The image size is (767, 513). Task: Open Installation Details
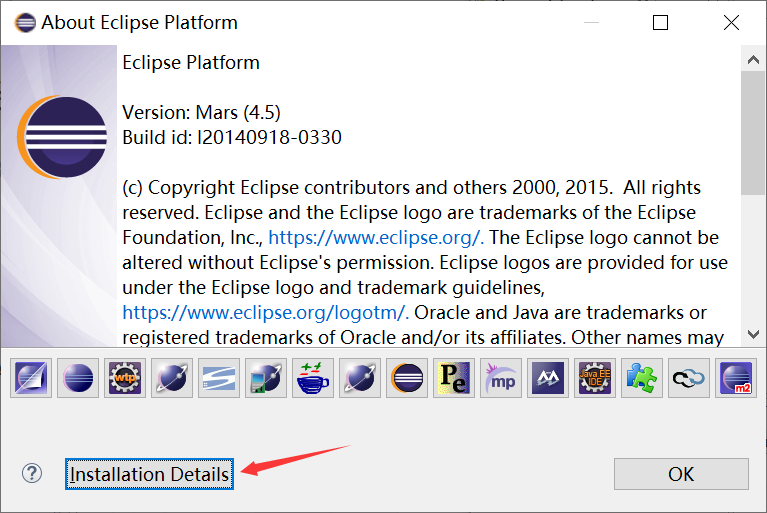[x=149, y=474]
